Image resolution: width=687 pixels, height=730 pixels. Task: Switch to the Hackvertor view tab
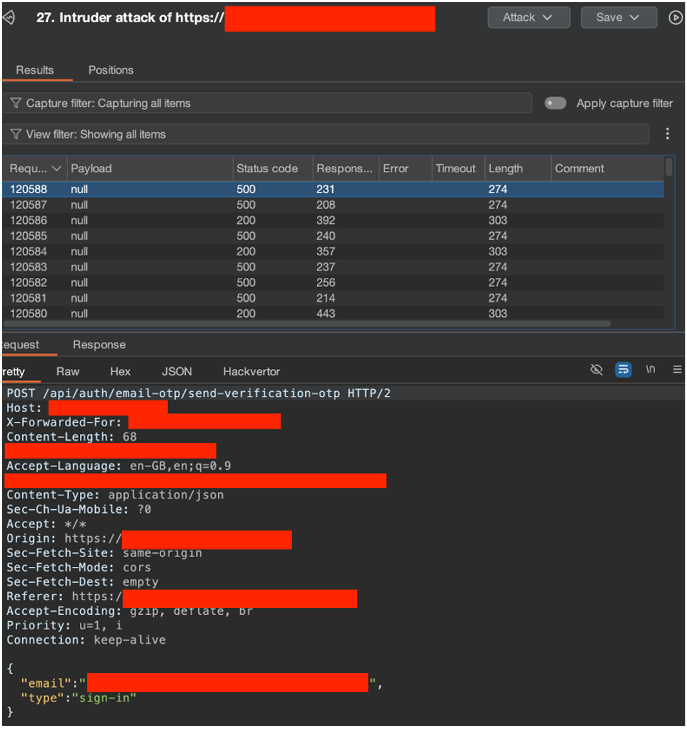(x=251, y=371)
